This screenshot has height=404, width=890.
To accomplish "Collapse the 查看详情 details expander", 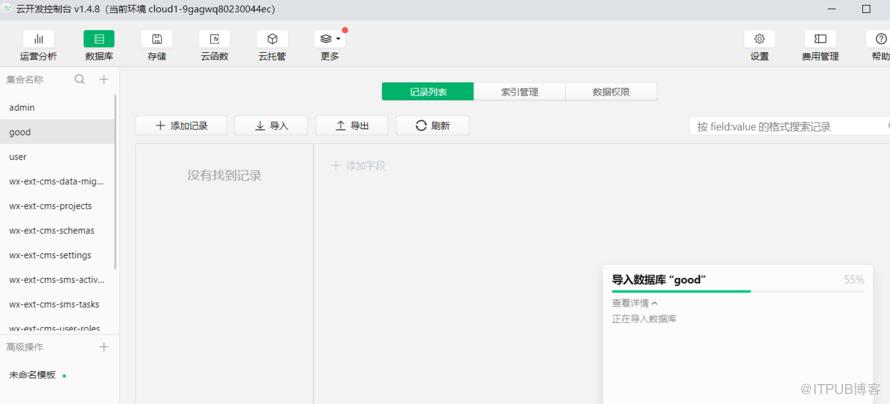I will tap(635, 304).
